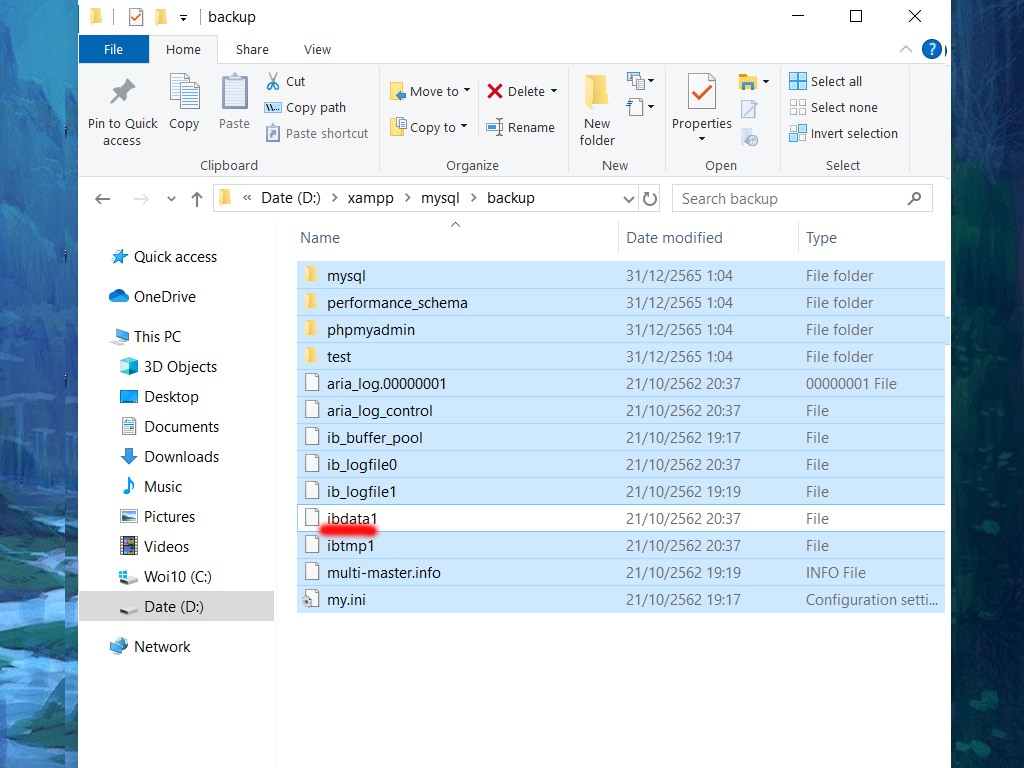Click the Rename icon in Organize group
This screenshot has width=1024, height=768.
click(494, 128)
